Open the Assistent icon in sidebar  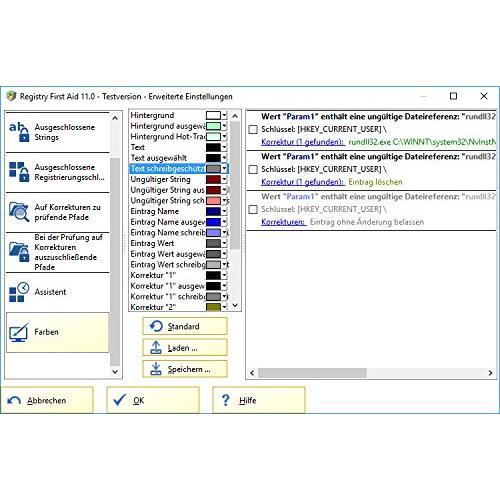pos(19,292)
